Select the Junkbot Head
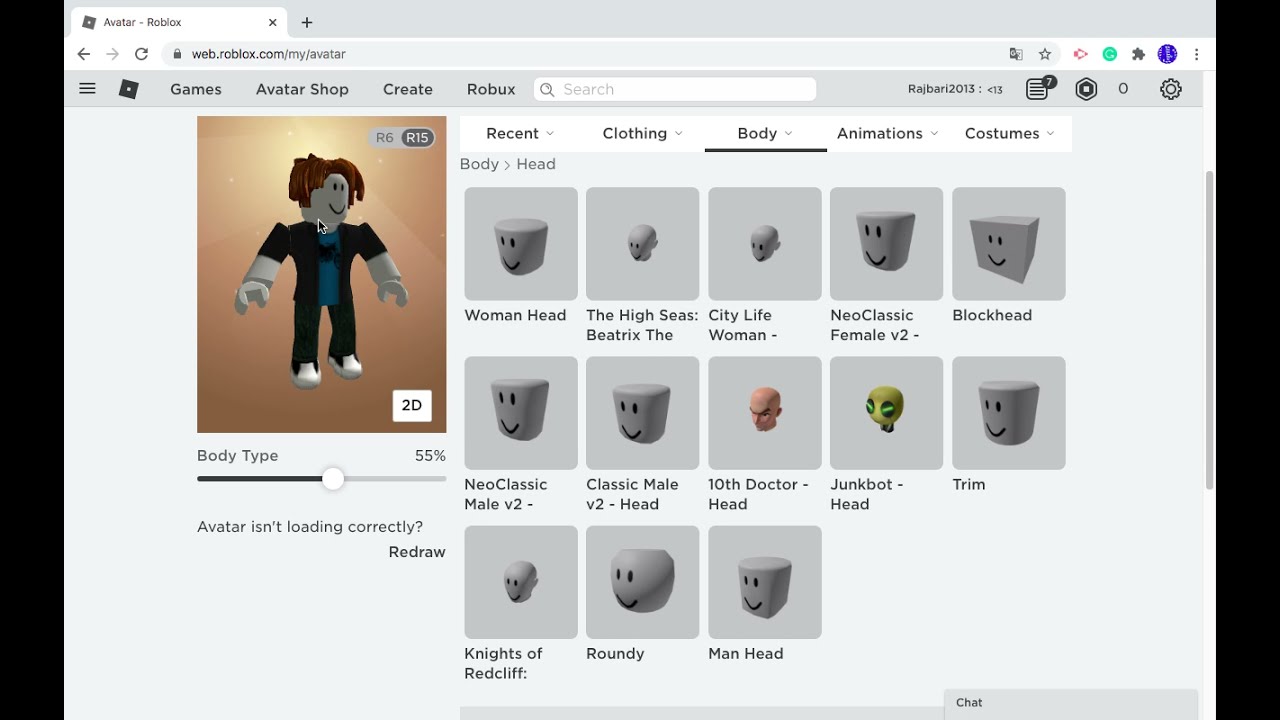This screenshot has width=1280, height=720. point(887,413)
